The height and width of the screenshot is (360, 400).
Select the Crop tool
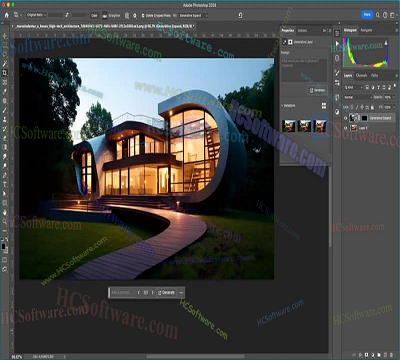point(5,73)
